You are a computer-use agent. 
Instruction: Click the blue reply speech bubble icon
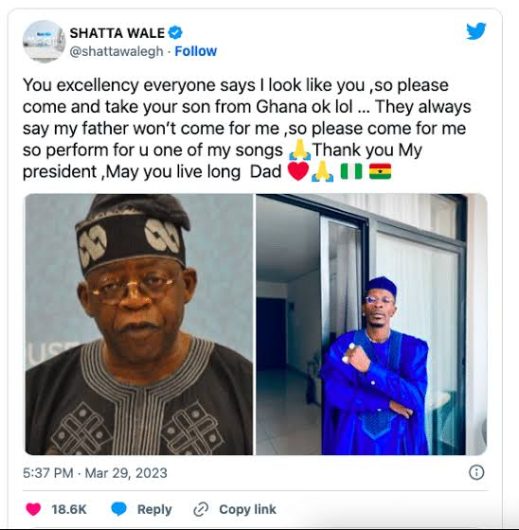click(119, 509)
